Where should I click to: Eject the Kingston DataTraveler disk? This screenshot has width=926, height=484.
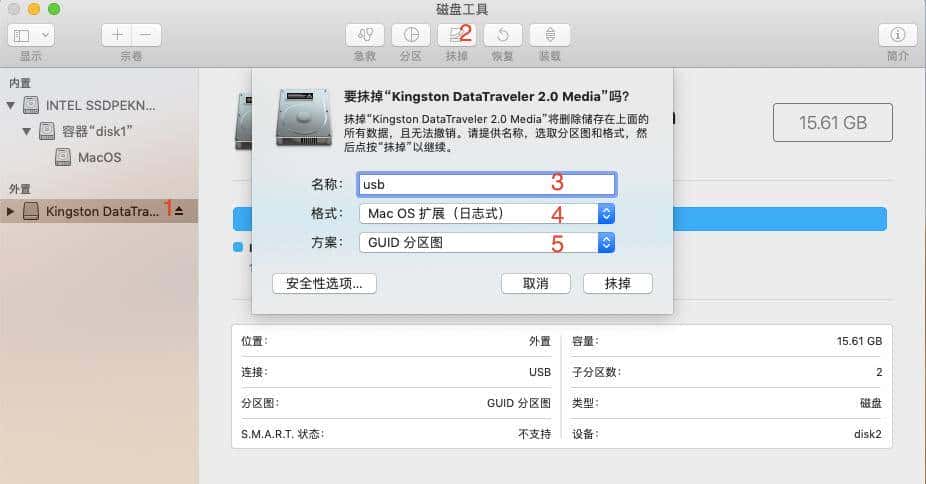coord(179,211)
